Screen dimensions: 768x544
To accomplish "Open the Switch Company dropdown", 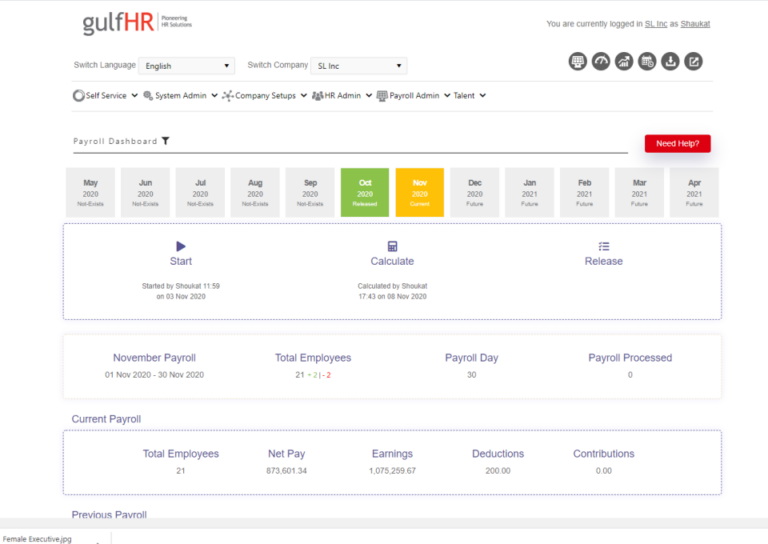I will 359,66.
